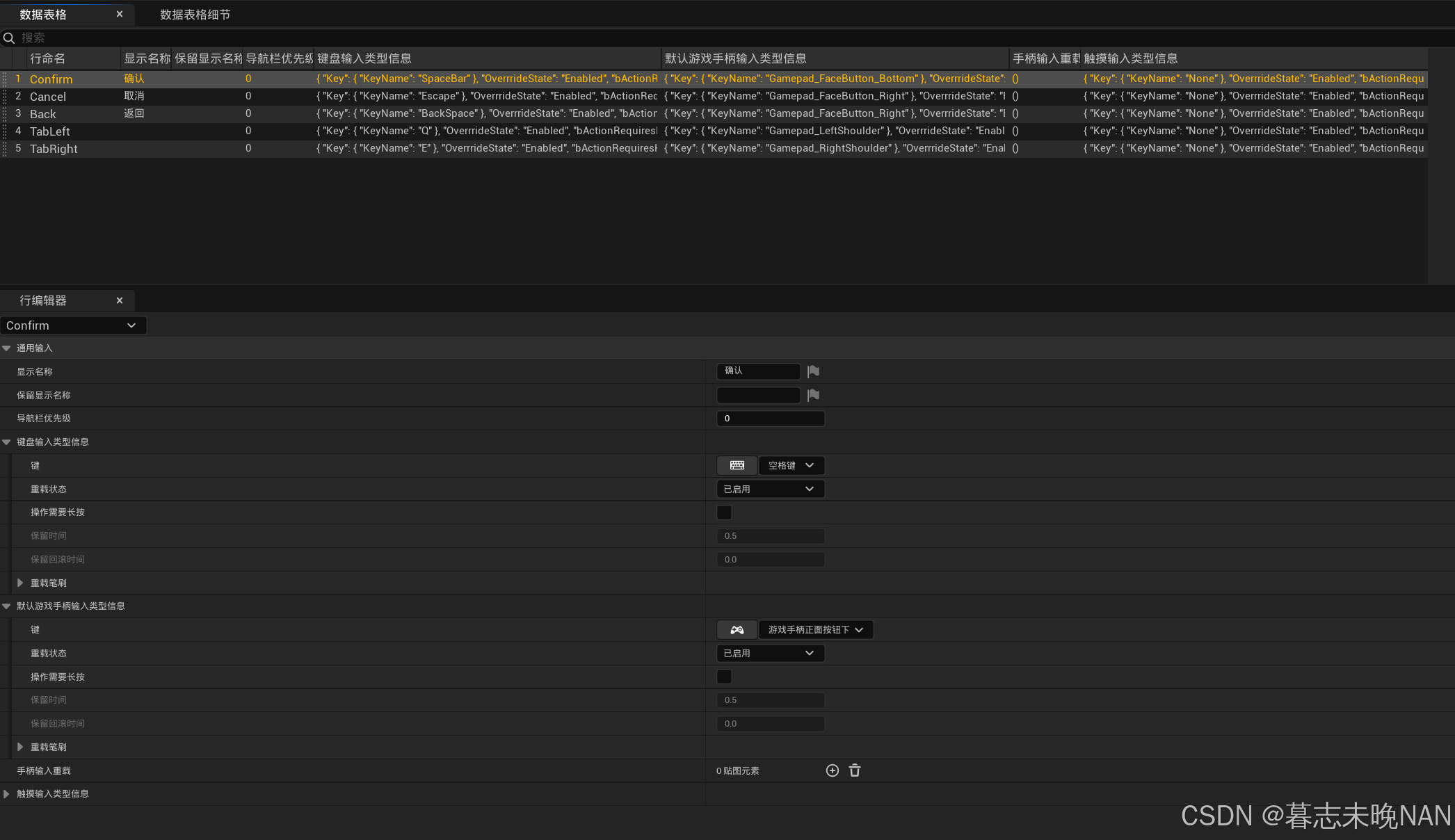1455x840 pixels.
Task: Click the flag icon beside 显示名称 field
Action: point(813,371)
